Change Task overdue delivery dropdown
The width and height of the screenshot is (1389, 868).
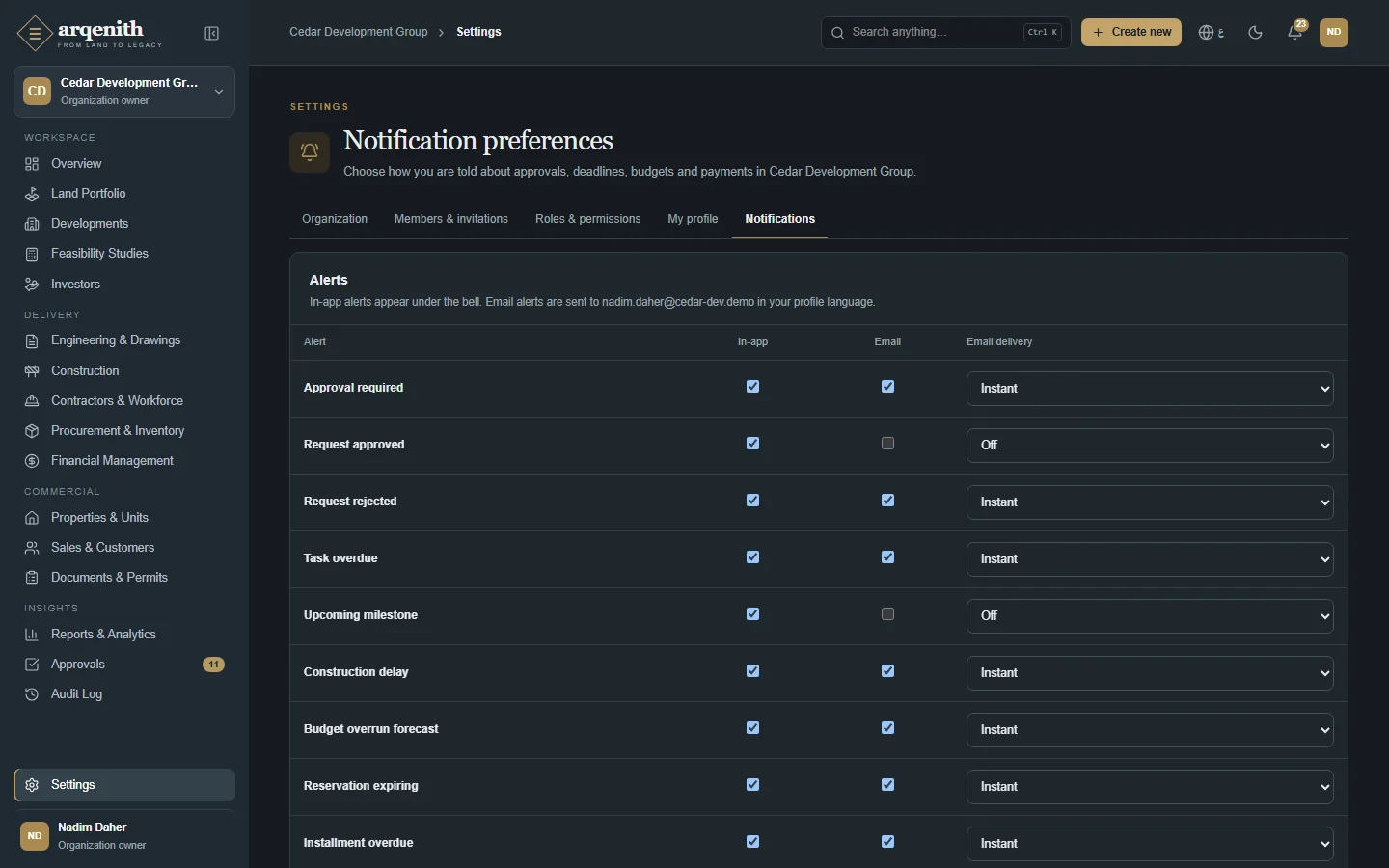click(x=1150, y=559)
